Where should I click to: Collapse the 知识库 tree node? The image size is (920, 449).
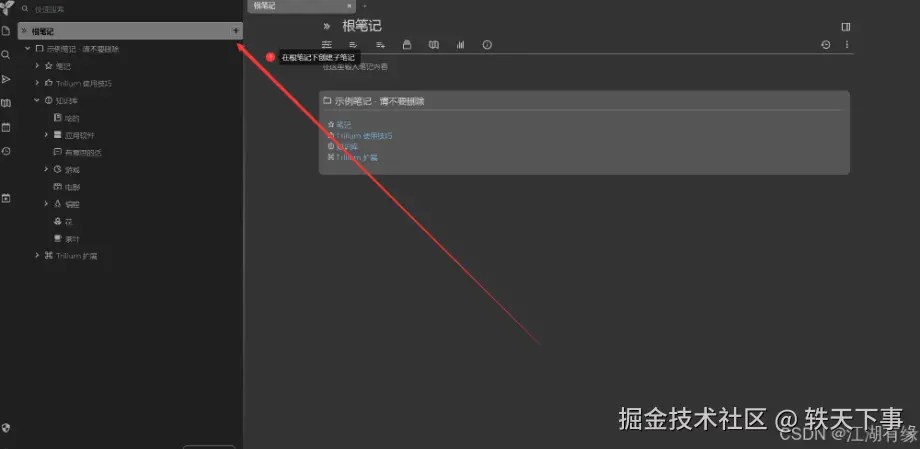[37, 100]
